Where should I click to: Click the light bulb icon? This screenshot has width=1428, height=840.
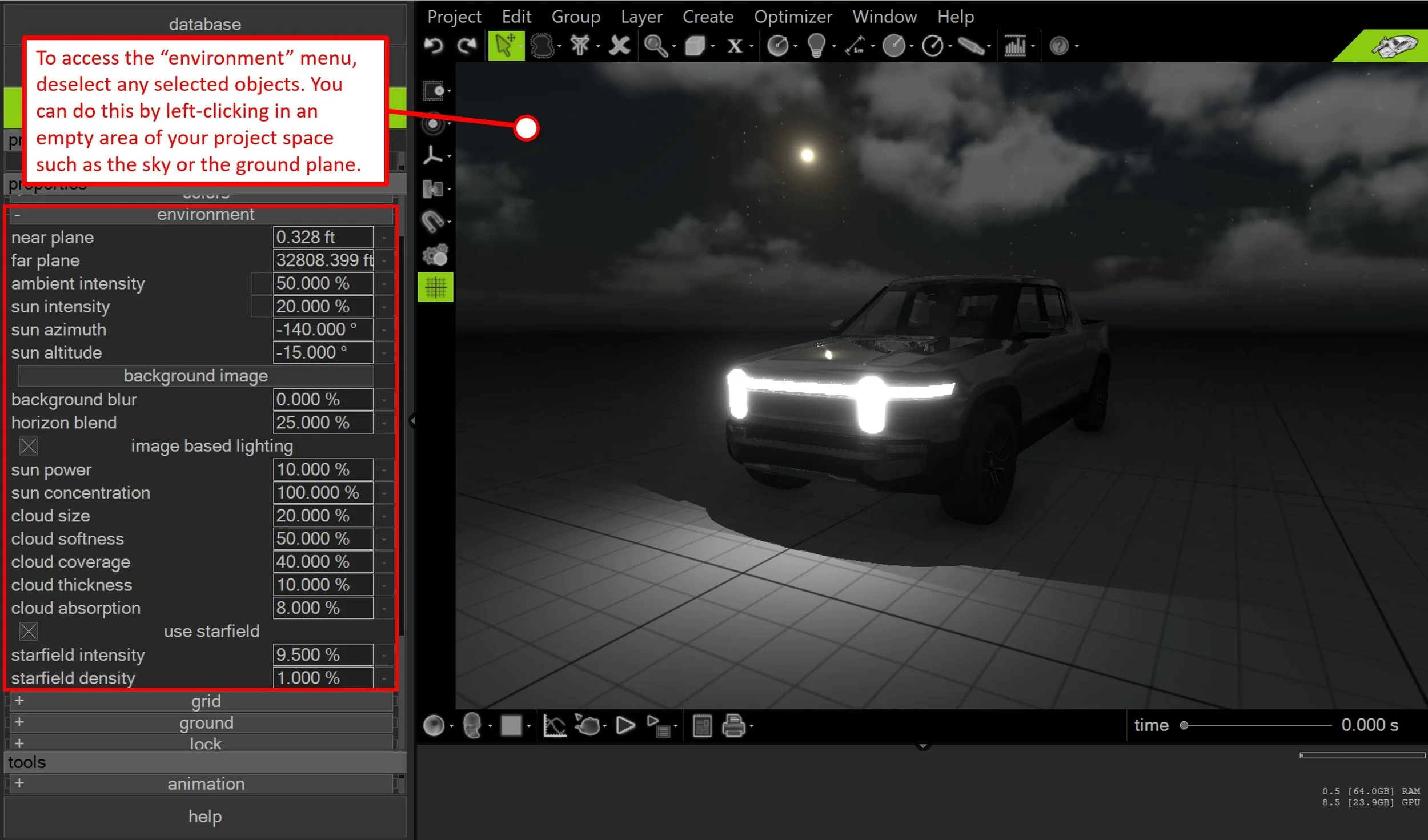point(816,46)
